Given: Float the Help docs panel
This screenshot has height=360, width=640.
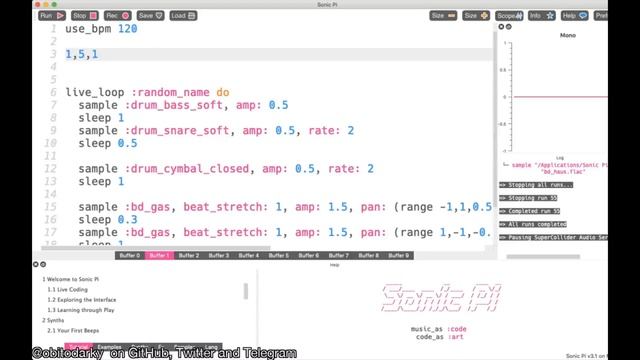Looking at the screenshot, I should pyautogui.click(x=43, y=264).
